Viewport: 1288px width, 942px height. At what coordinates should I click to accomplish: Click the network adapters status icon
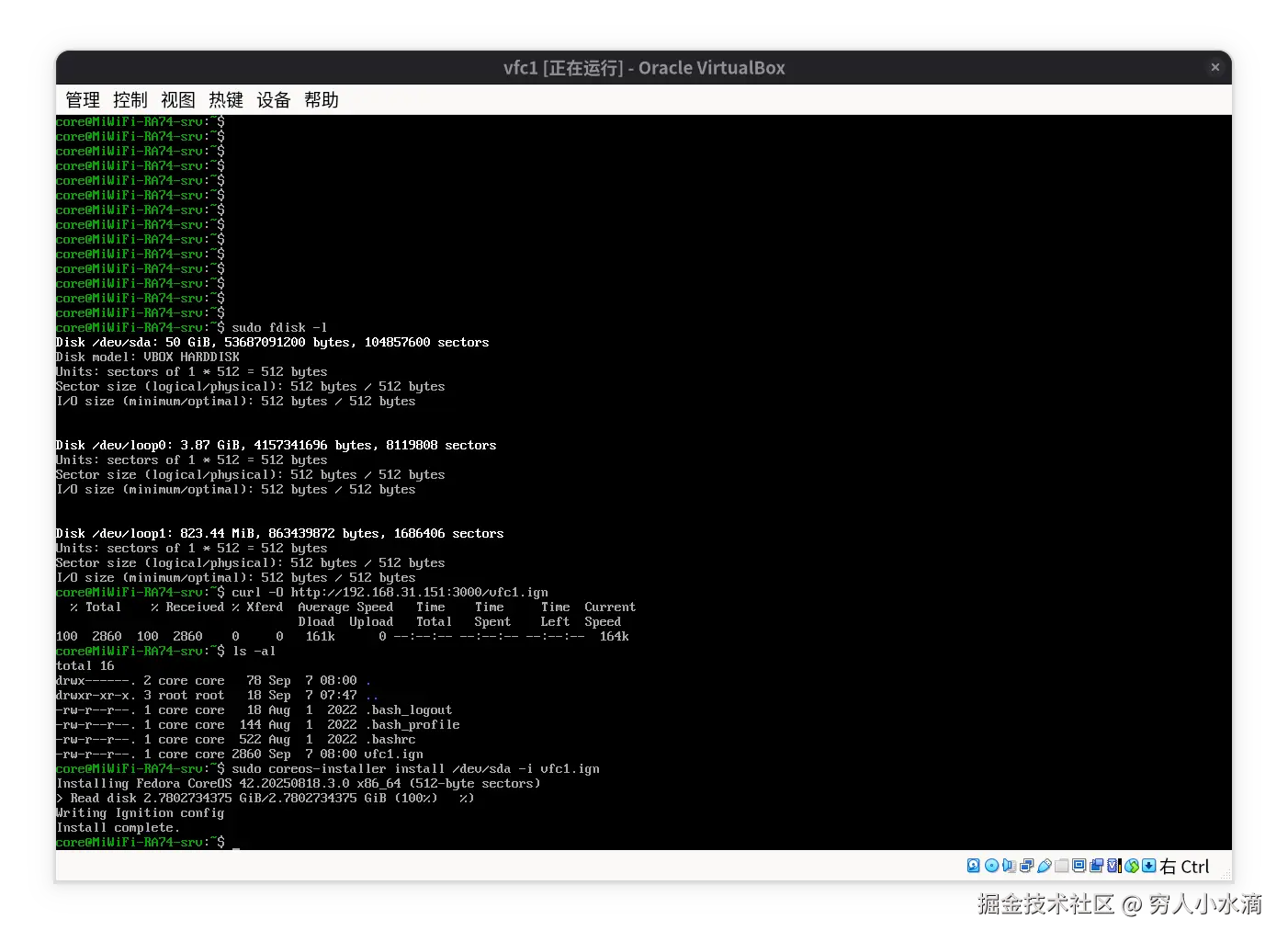[x=1026, y=866]
